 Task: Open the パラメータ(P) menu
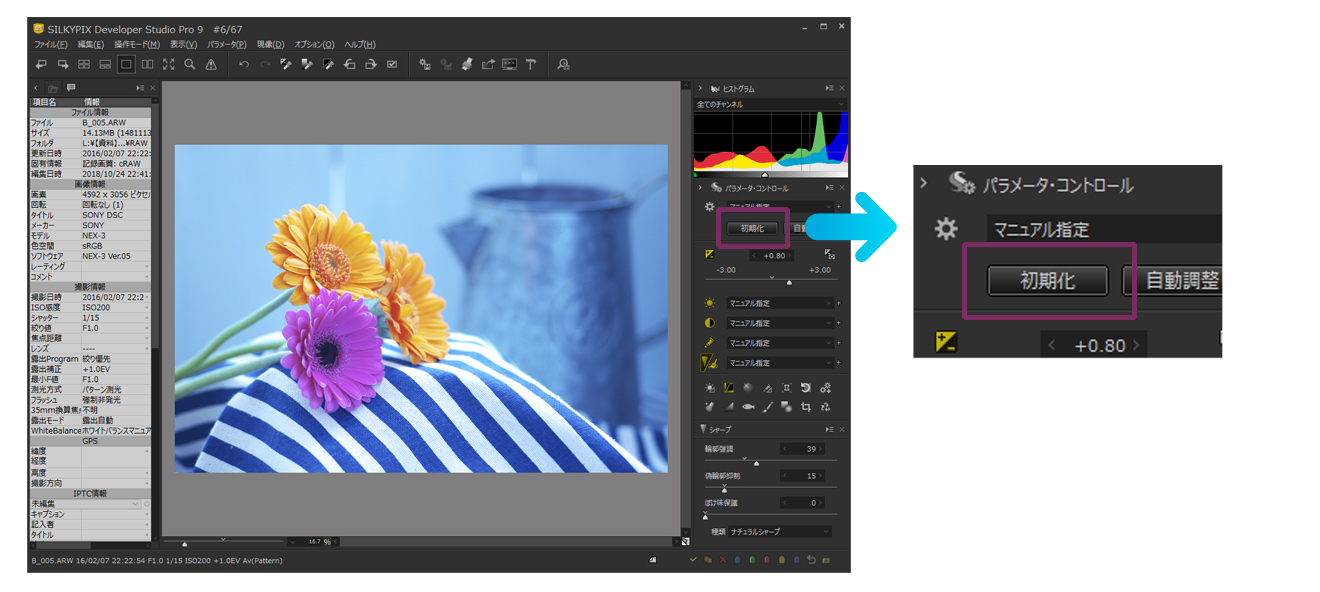(227, 44)
